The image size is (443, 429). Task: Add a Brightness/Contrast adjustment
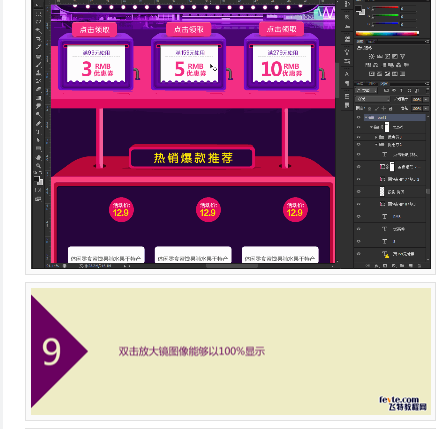click(372, 57)
